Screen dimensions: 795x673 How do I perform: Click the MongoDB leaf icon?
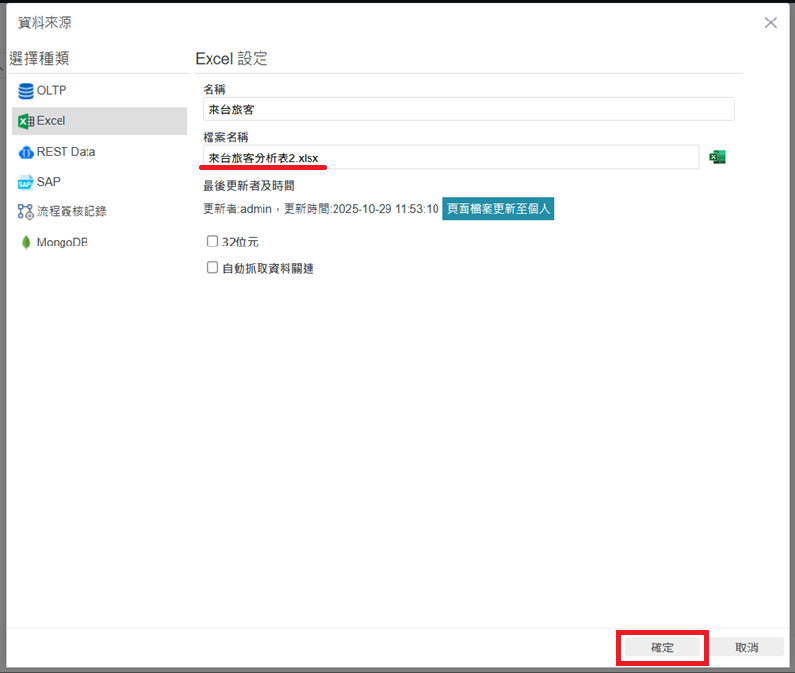pyautogui.click(x=25, y=243)
